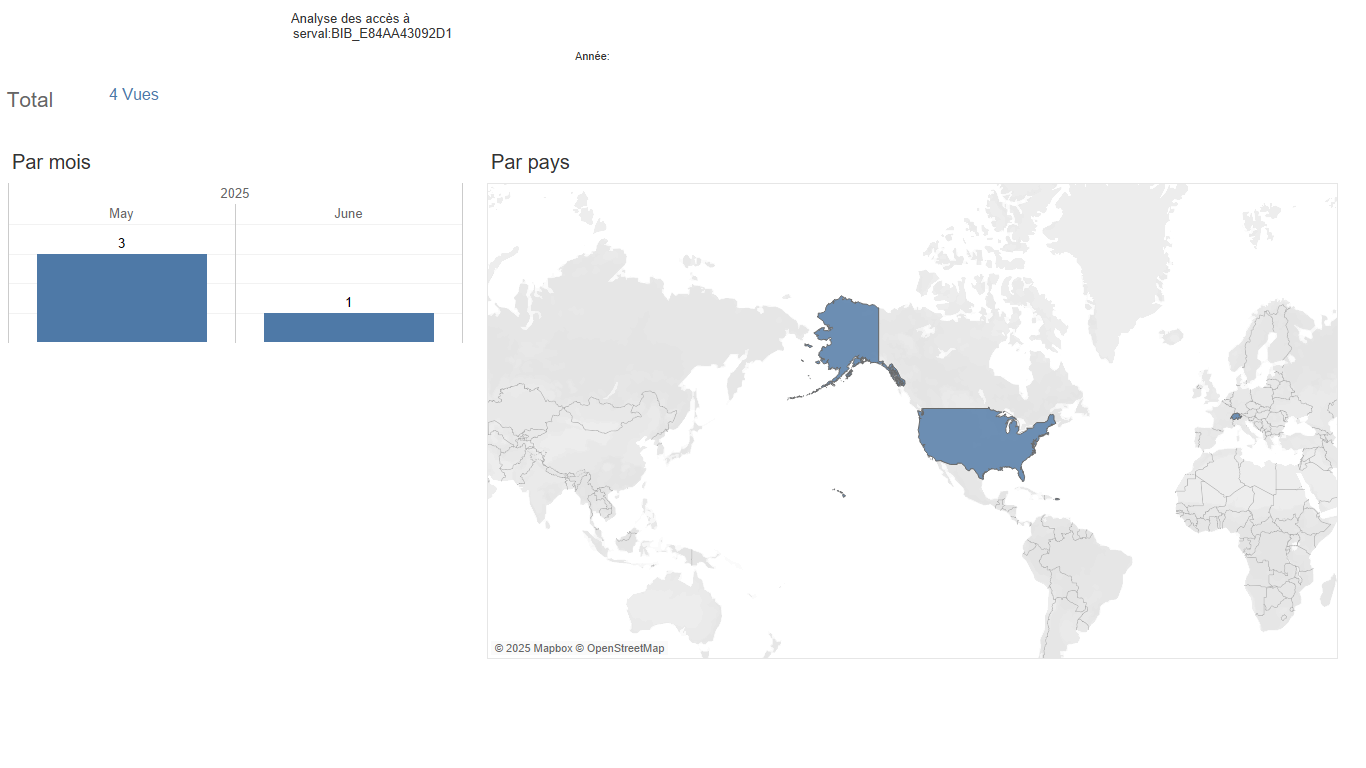Click the value label '3' above the May bar

pos(122,244)
